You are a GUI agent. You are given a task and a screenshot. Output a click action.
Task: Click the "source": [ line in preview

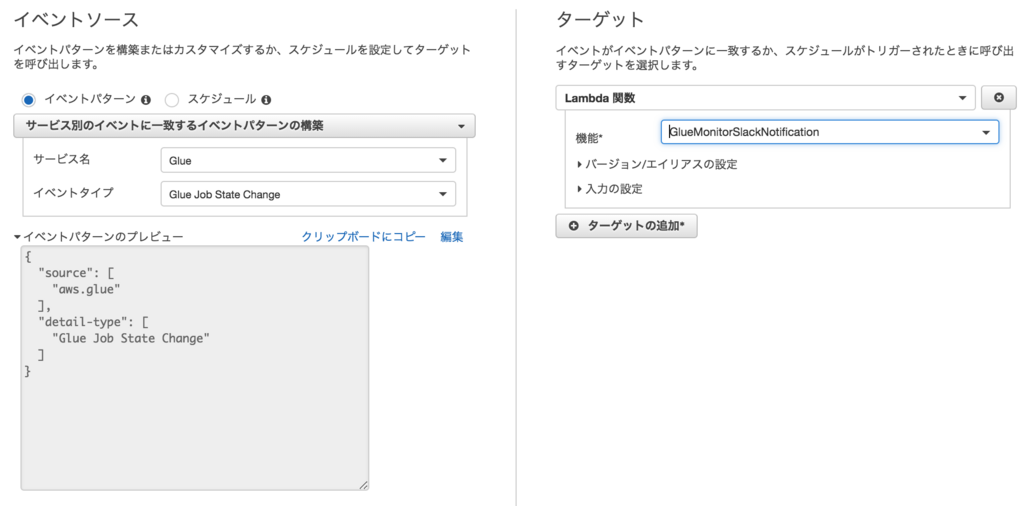pyautogui.click(x=76, y=273)
